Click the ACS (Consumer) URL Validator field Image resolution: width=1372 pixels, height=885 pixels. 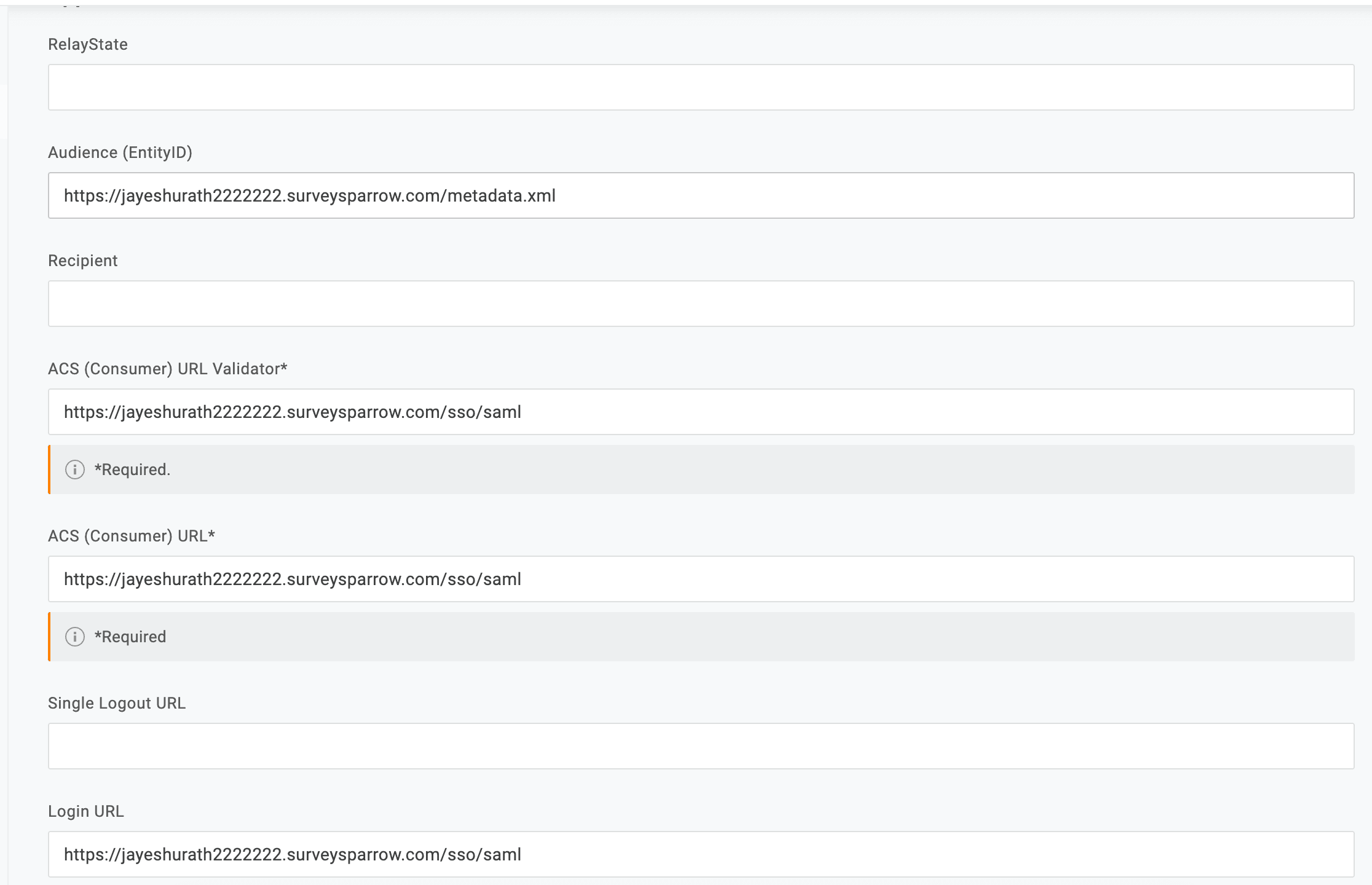[x=701, y=412]
